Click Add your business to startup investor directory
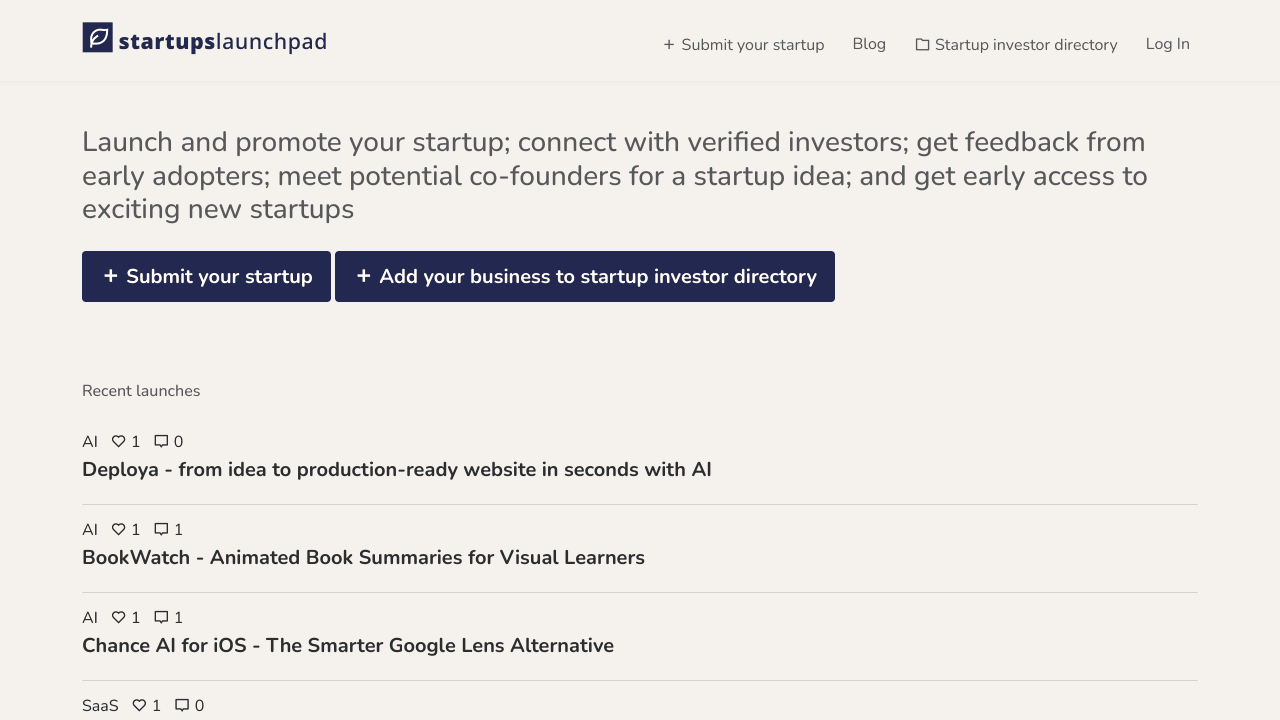 (x=585, y=276)
